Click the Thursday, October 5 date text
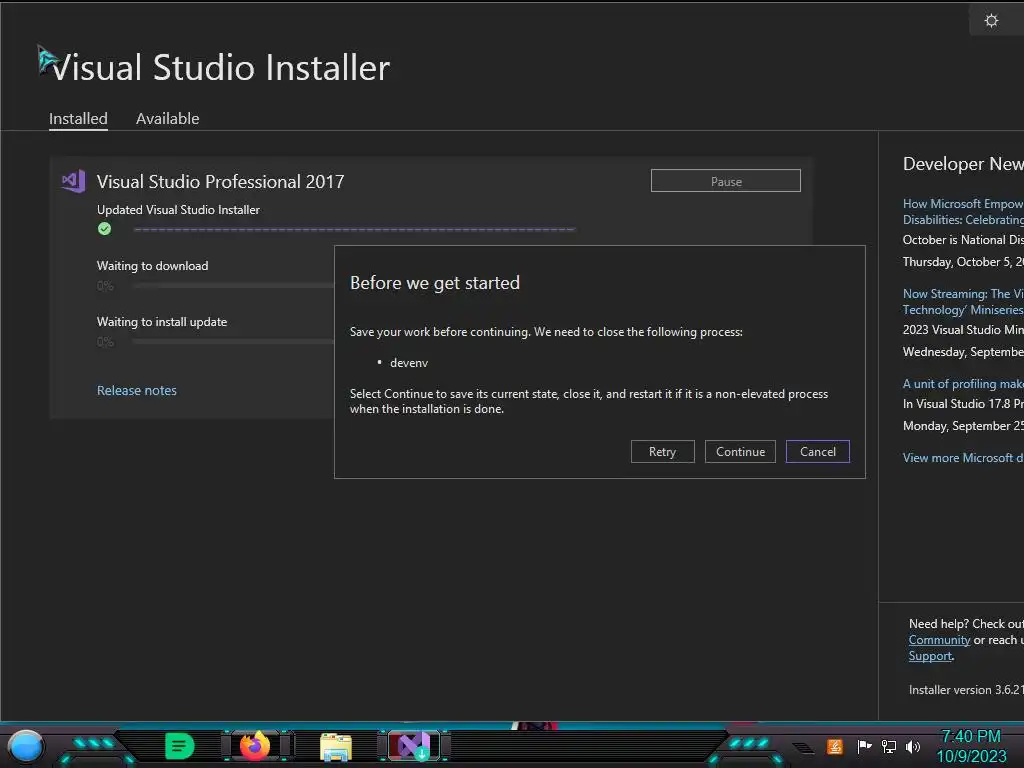 tap(963, 262)
